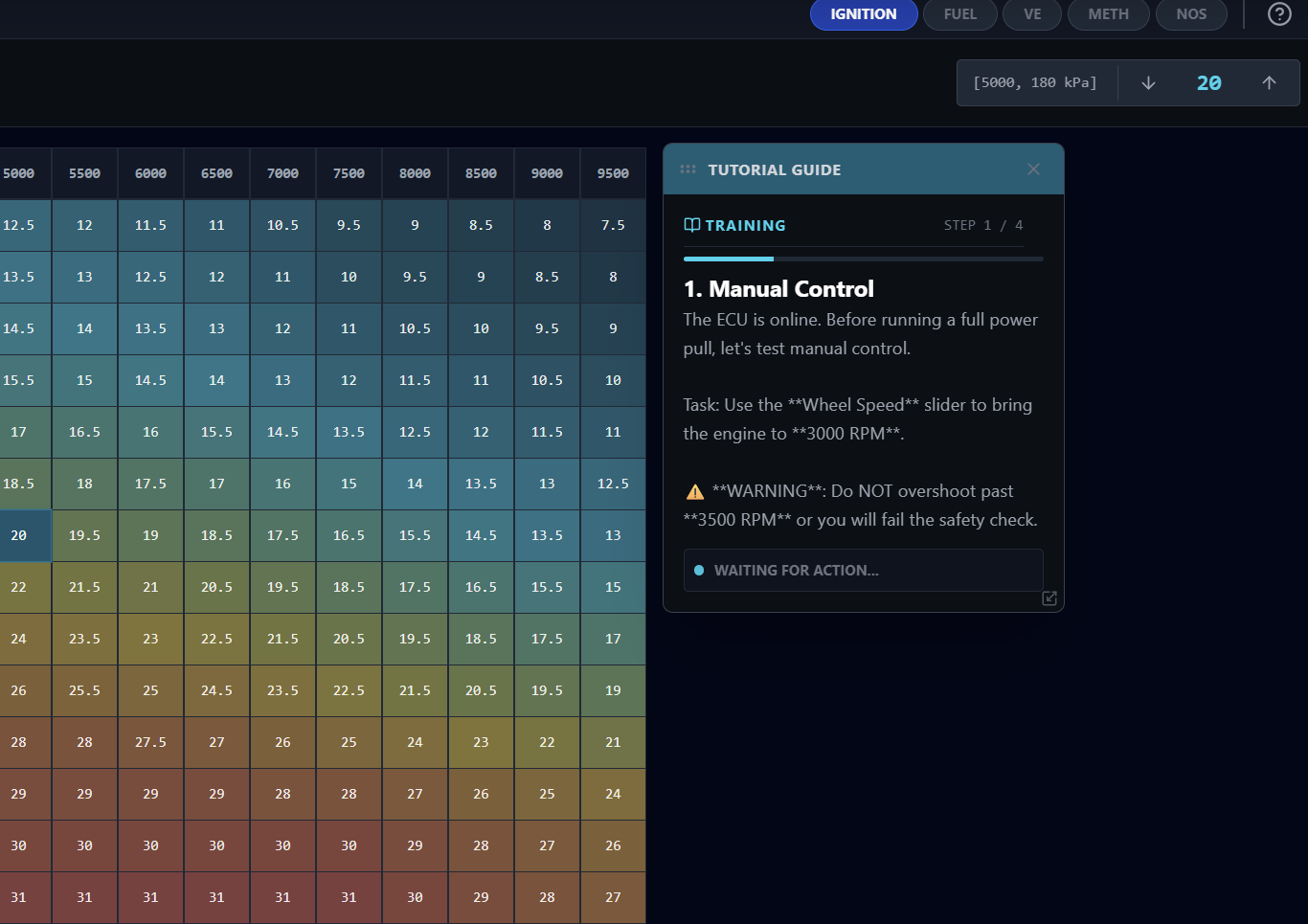Click the Waiting For Action status bar
The image size is (1308, 924).
coord(863,570)
